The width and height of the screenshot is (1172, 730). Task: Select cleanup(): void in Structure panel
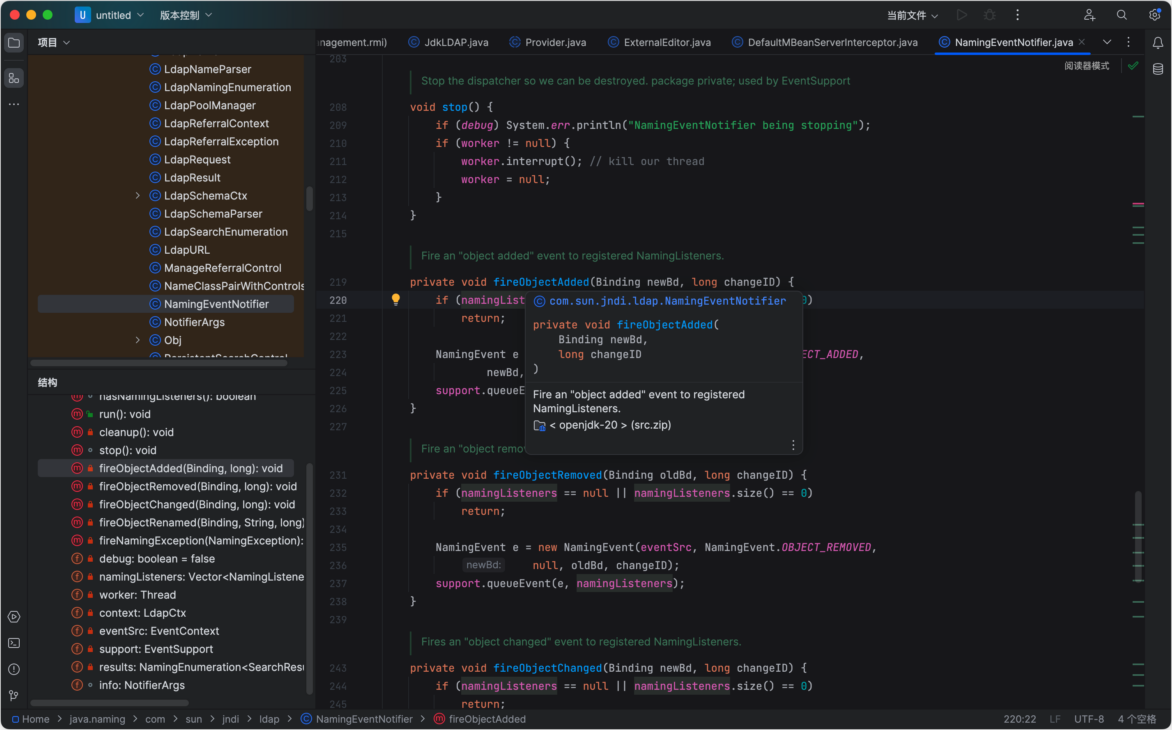136,432
